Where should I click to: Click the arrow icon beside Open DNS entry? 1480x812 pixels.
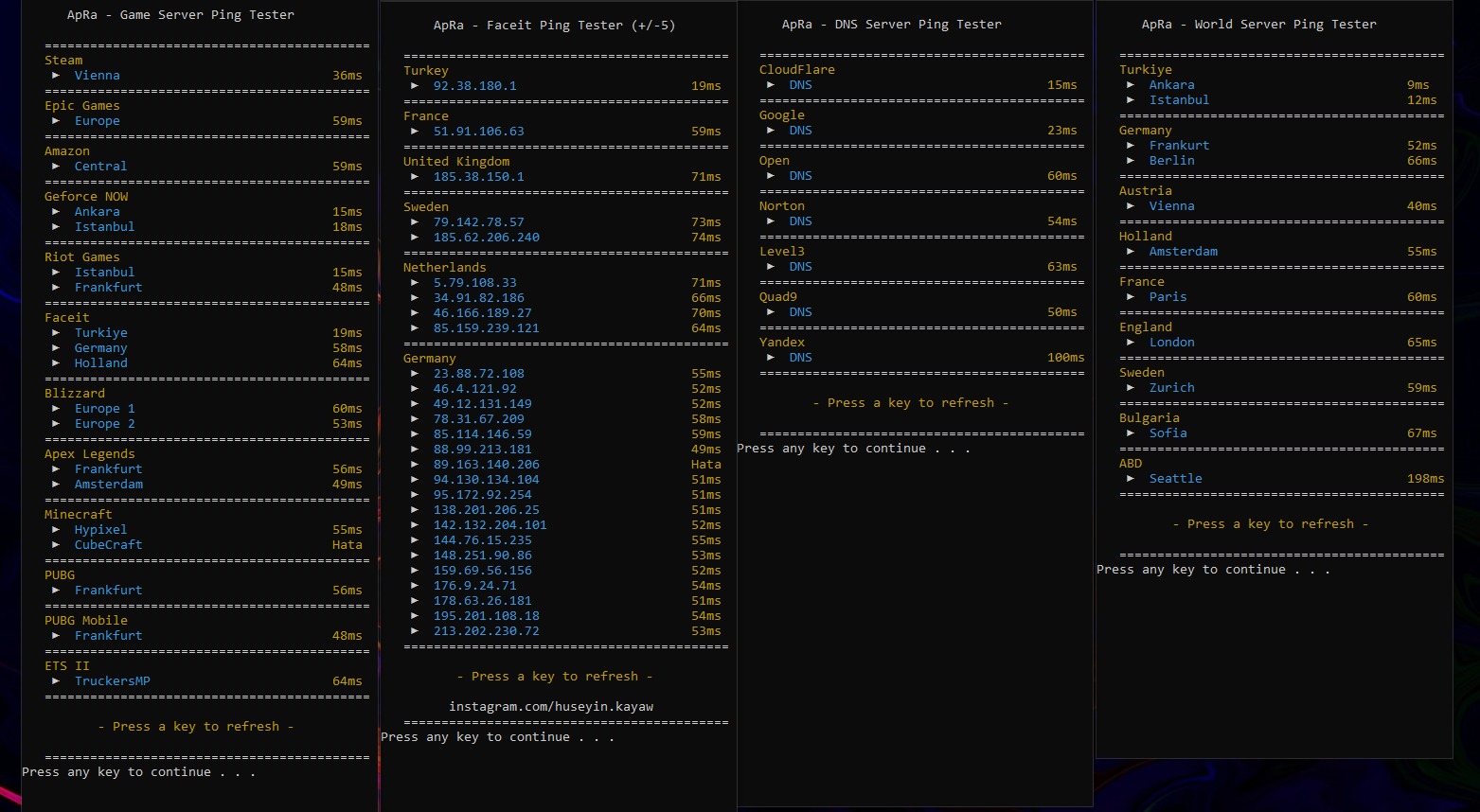click(x=771, y=176)
